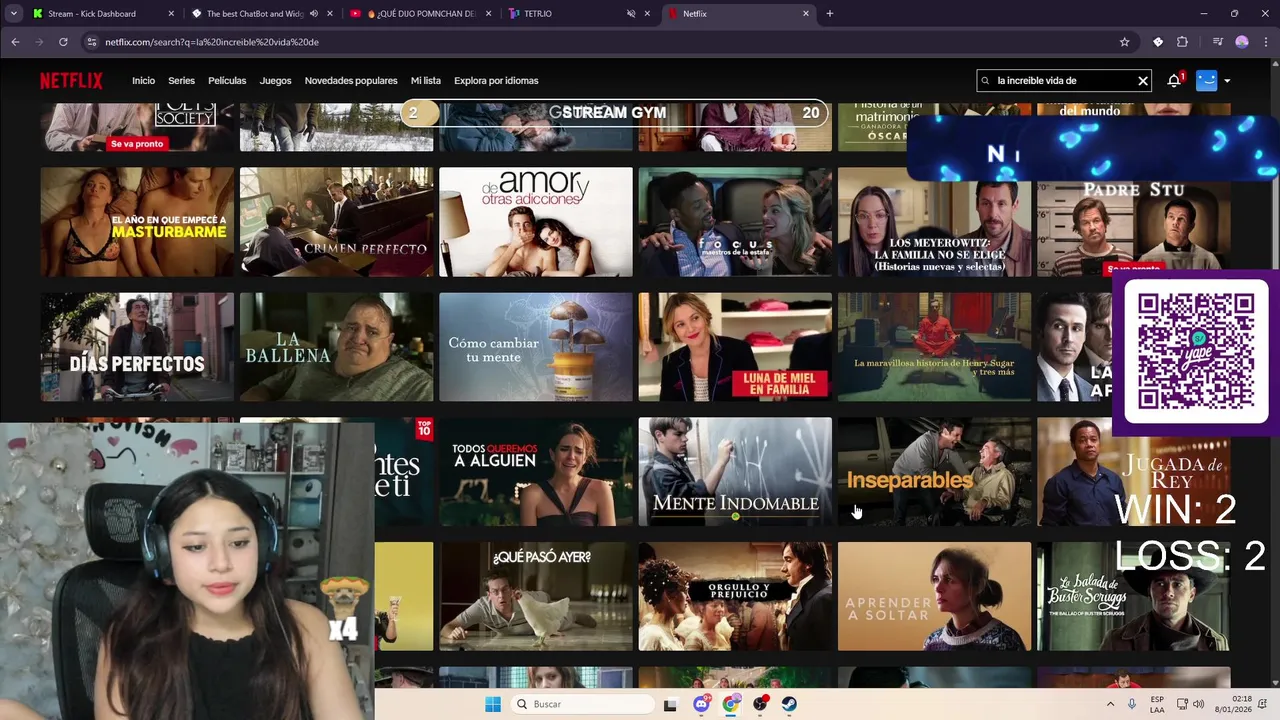Open Luna de miel en familia

pos(735,347)
